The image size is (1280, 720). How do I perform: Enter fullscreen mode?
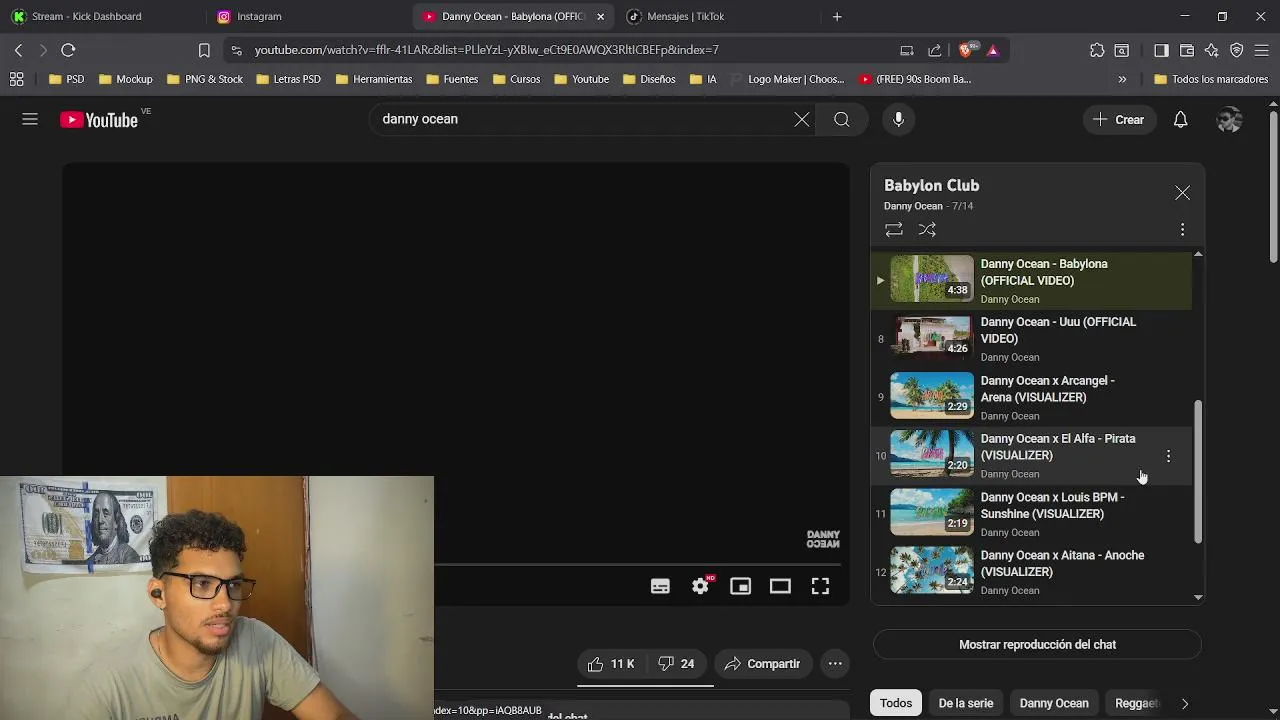pos(820,586)
